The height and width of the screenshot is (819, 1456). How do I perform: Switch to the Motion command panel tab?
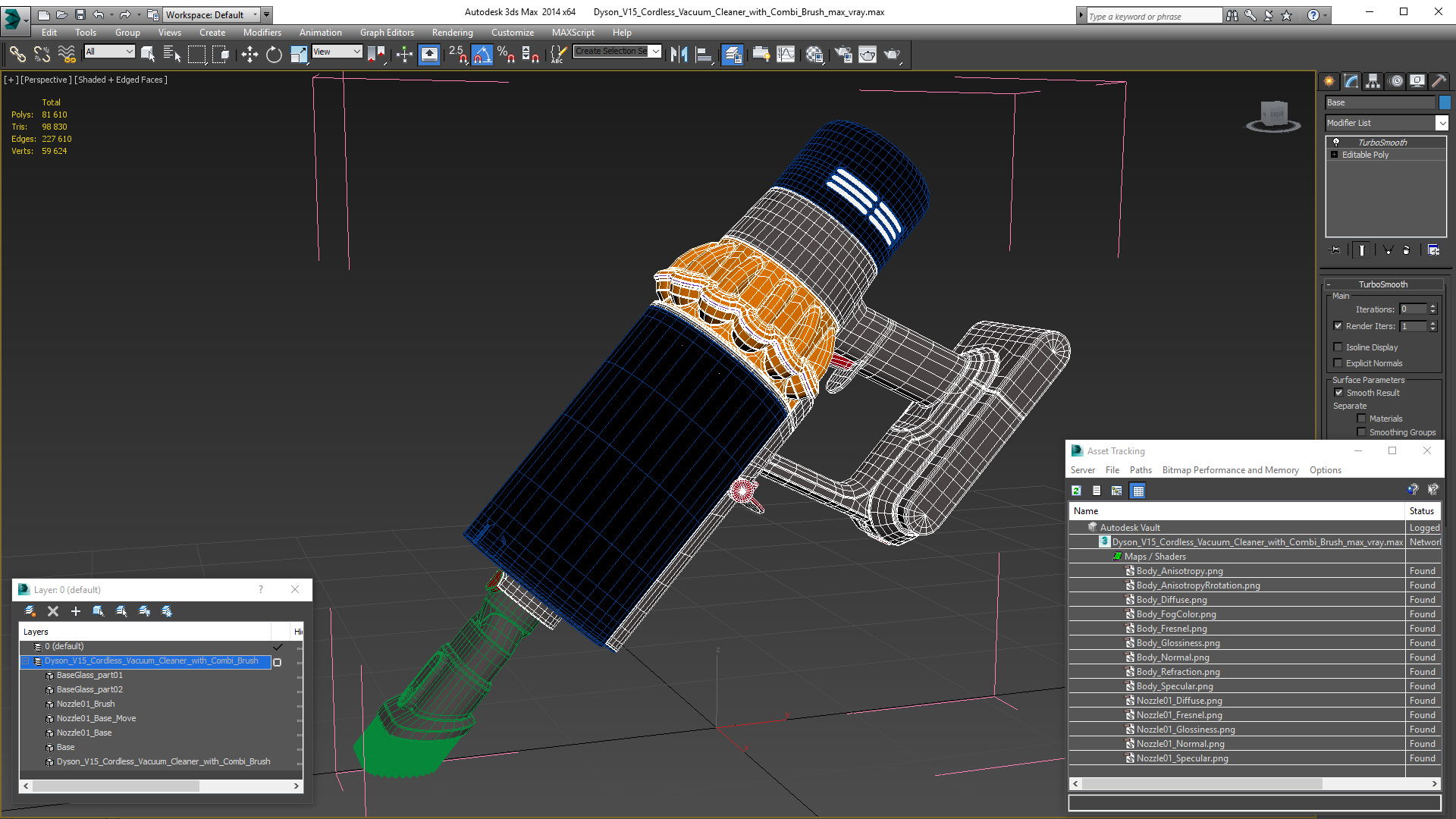click(1395, 81)
